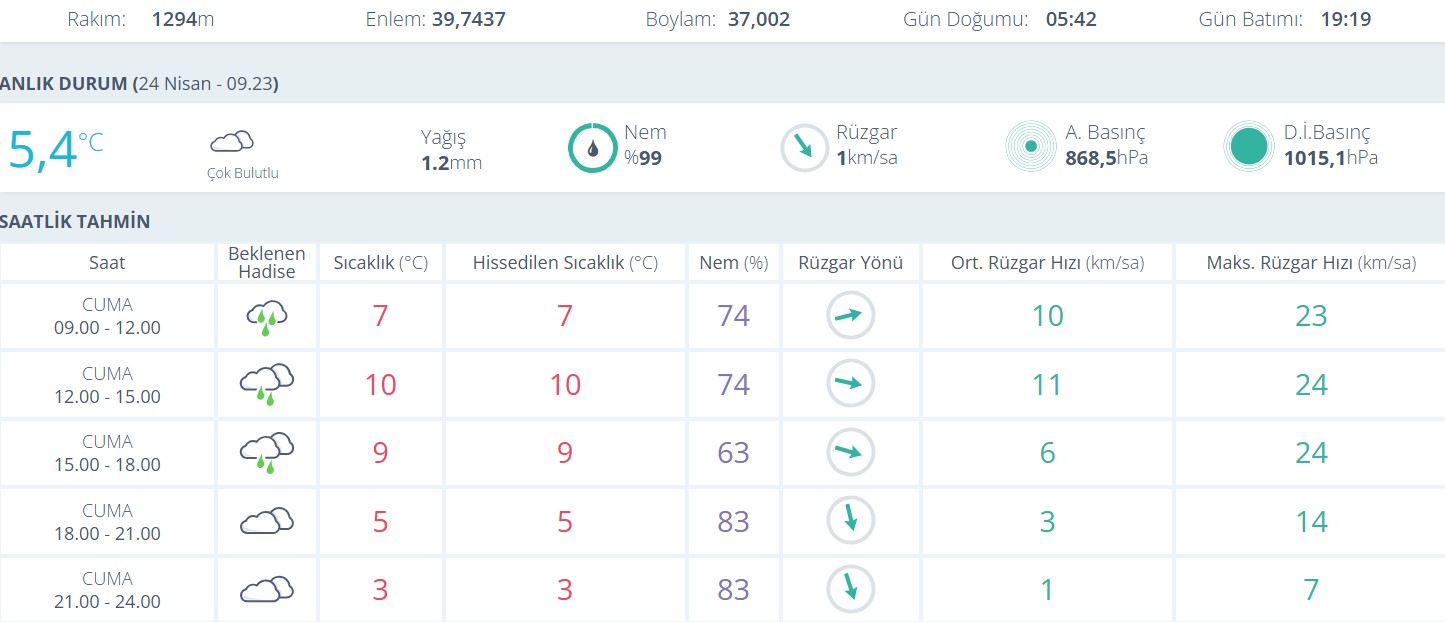Click the SAATLİK TAHMİN section heading

[75, 222]
